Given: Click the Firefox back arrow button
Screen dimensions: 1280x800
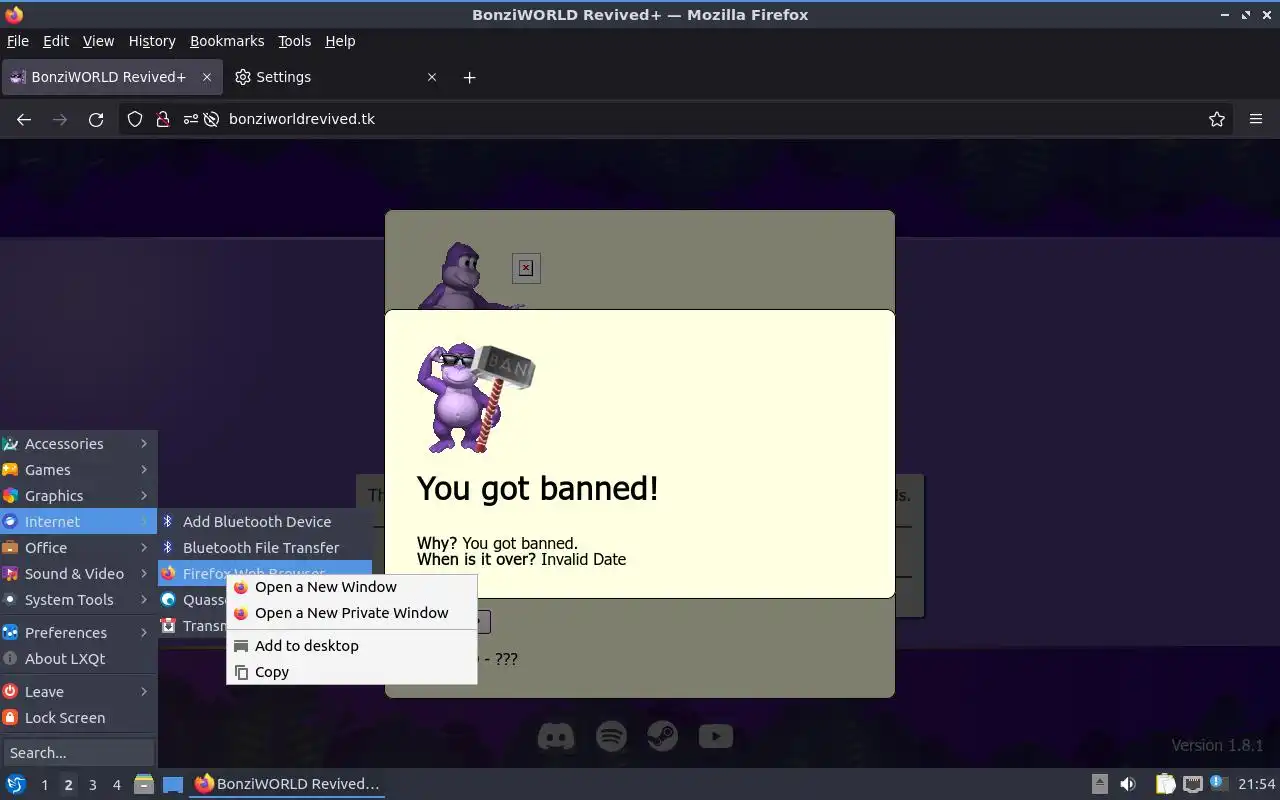Looking at the screenshot, I should pos(24,119).
